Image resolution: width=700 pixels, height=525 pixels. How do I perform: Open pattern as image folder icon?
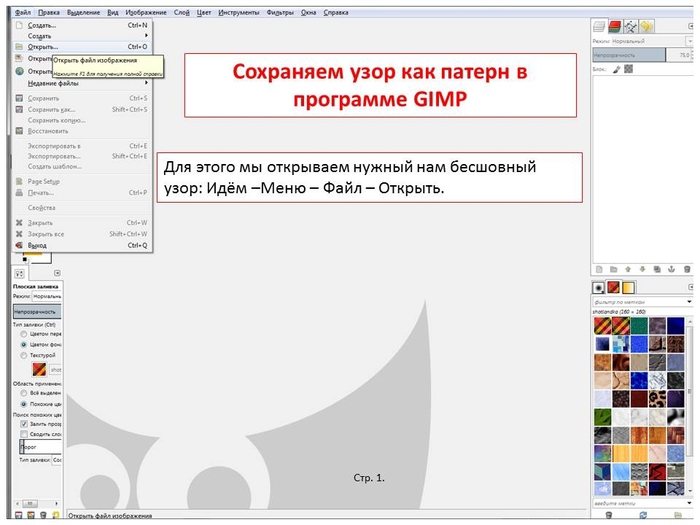point(678,515)
